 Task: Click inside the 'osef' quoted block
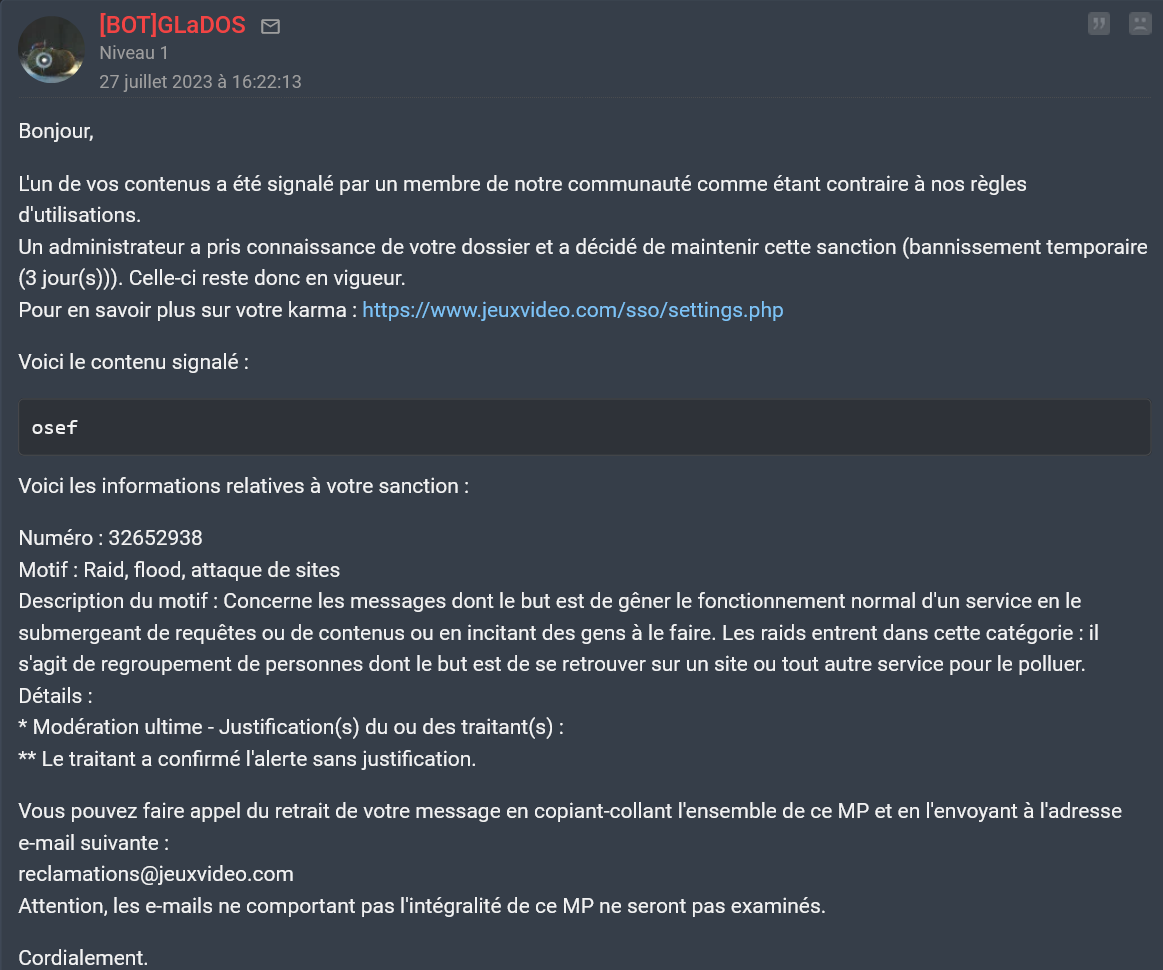coord(584,427)
